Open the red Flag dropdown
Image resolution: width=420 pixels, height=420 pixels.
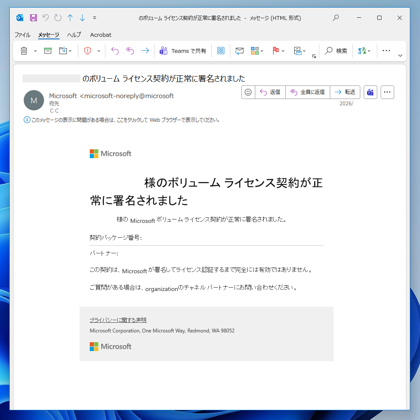[x=278, y=51]
